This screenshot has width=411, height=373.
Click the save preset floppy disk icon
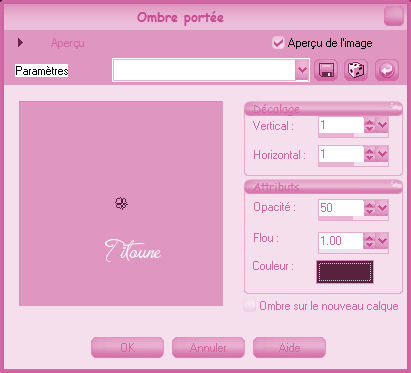tap(326, 70)
